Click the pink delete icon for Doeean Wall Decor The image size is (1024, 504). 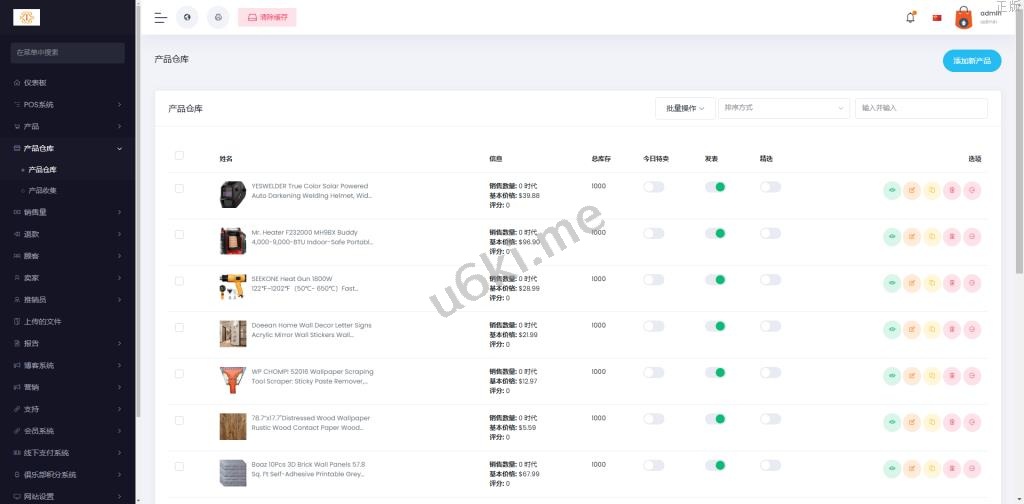coord(952,328)
